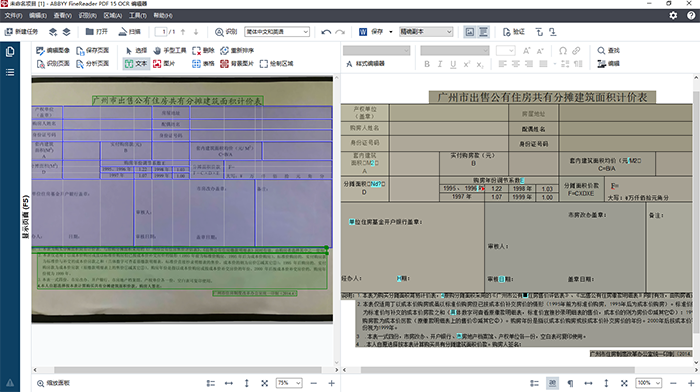The width and height of the screenshot is (700, 392).
Task: Open the 文件(F) menu
Action: click(13, 16)
